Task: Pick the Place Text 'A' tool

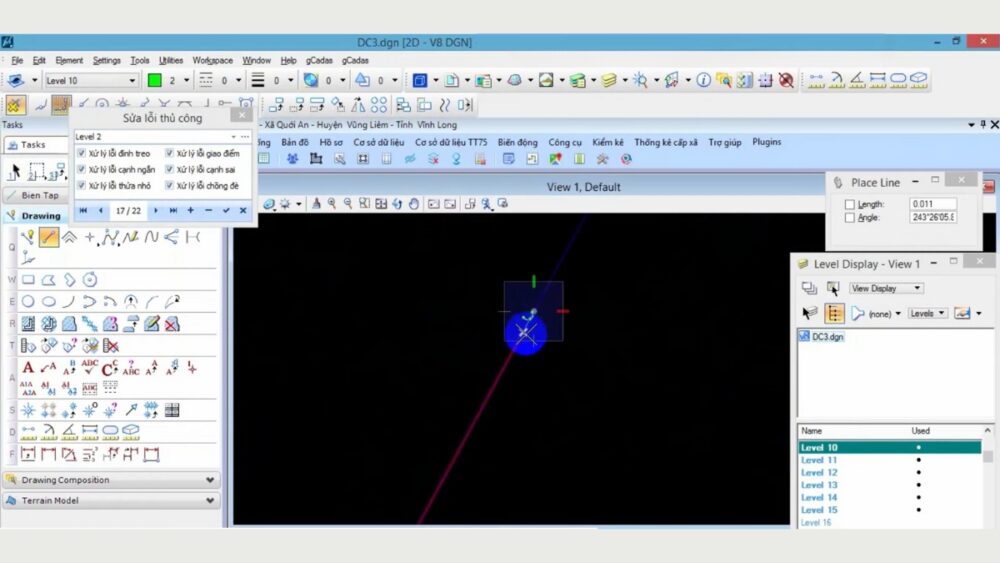Action: (28, 367)
